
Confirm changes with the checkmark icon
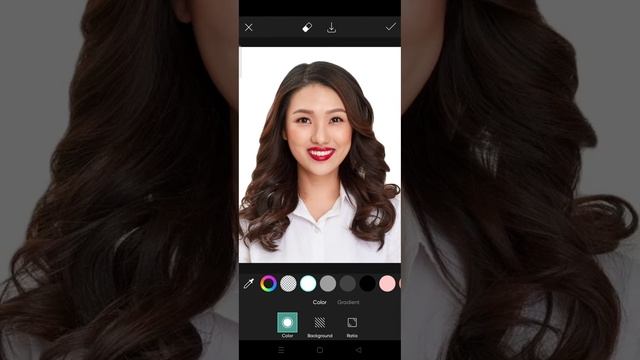coord(391,27)
